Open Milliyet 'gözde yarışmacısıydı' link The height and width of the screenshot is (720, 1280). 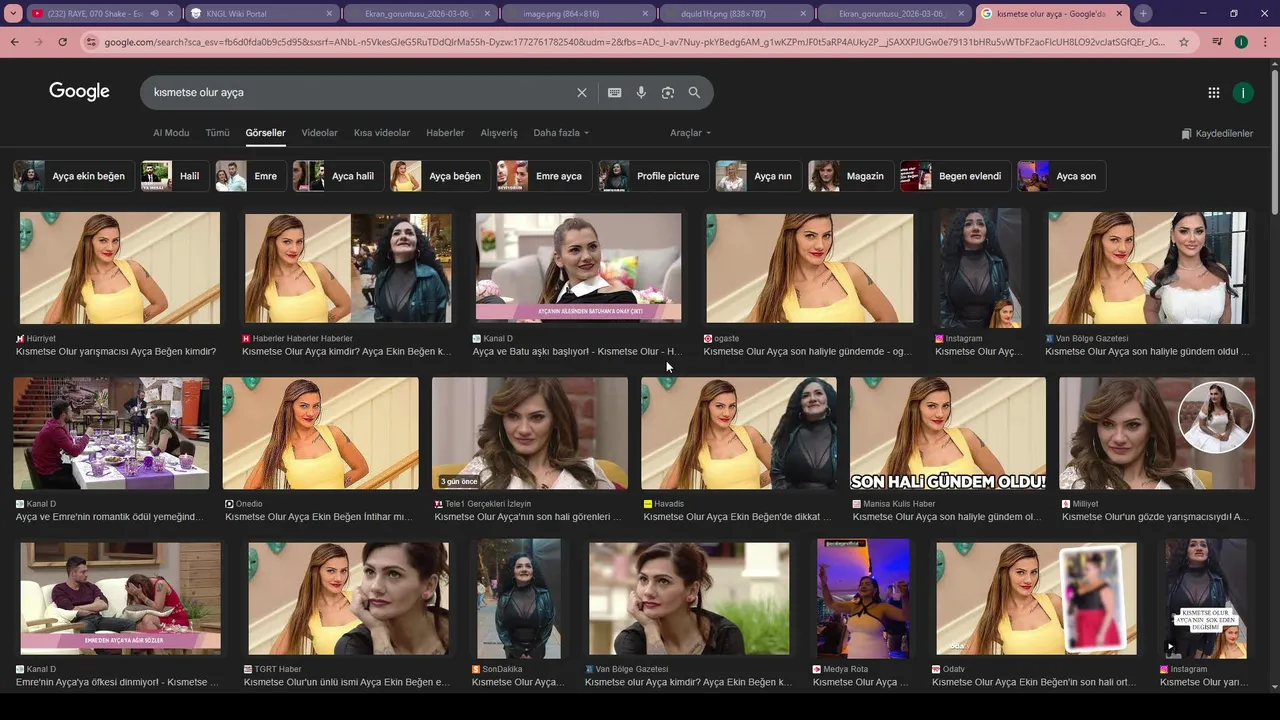pos(1155,517)
